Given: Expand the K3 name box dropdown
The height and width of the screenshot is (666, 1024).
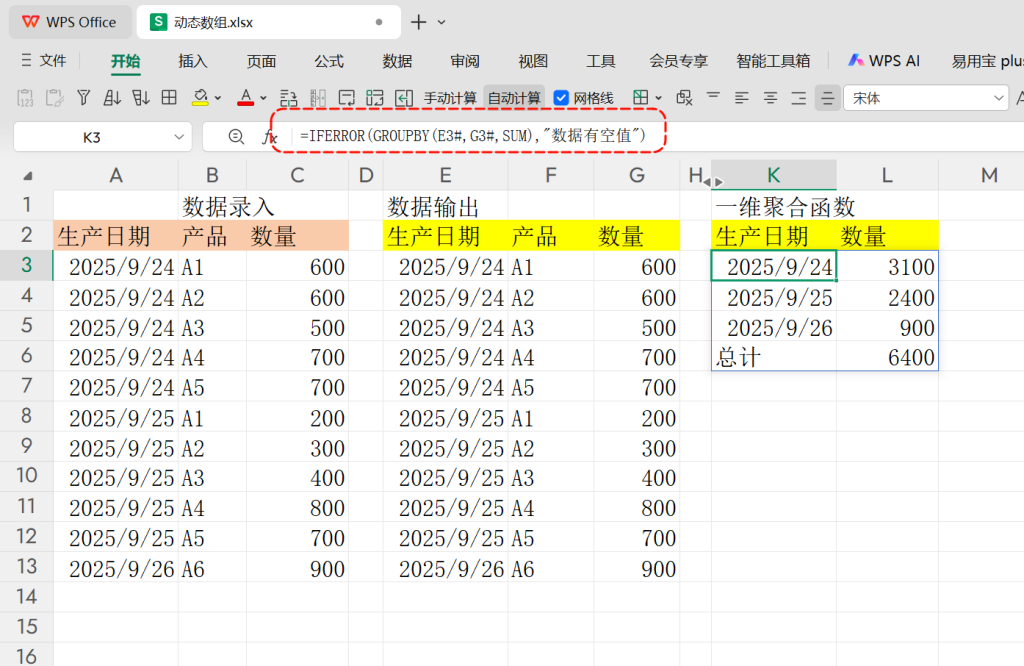Looking at the screenshot, I should 178,137.
